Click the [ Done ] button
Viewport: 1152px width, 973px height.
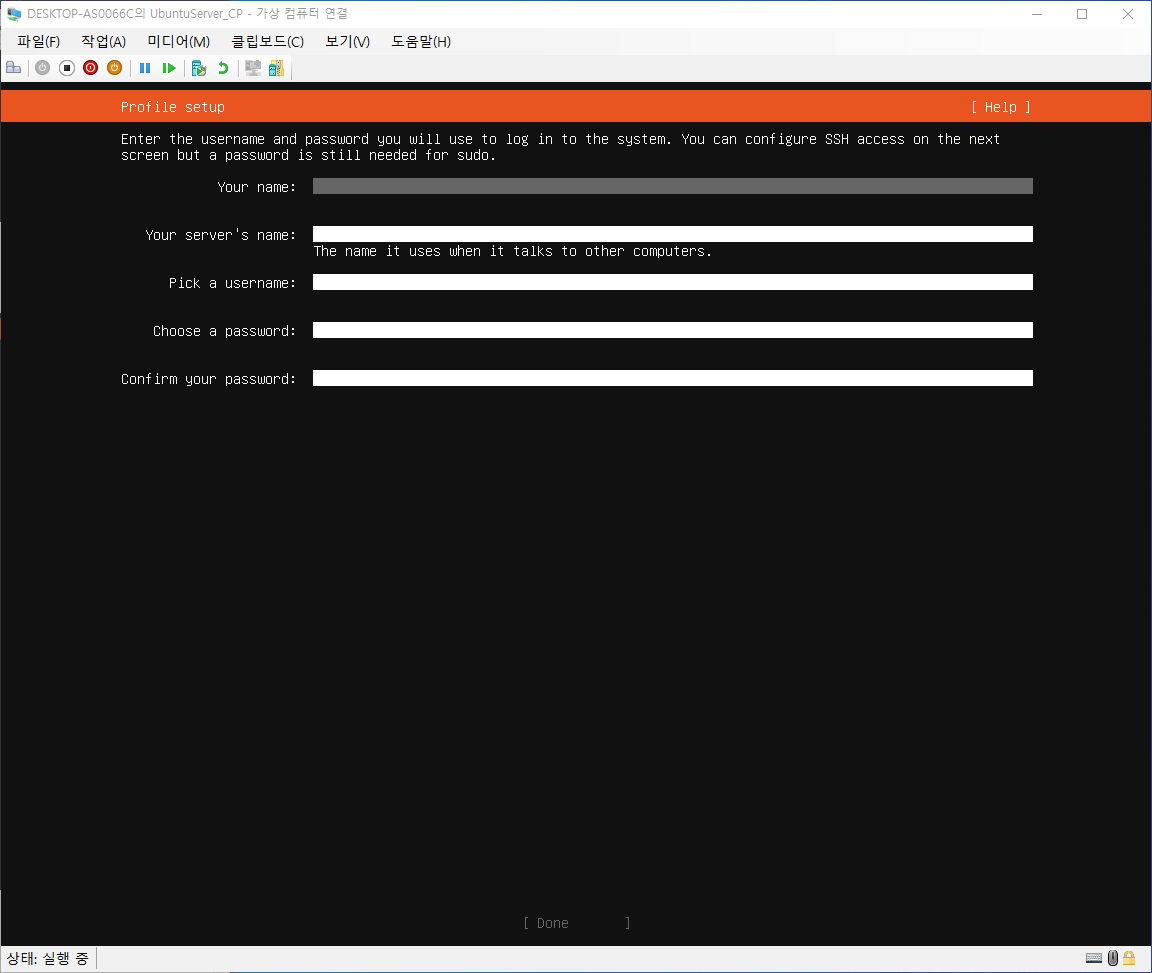click(x=577, y=923)
